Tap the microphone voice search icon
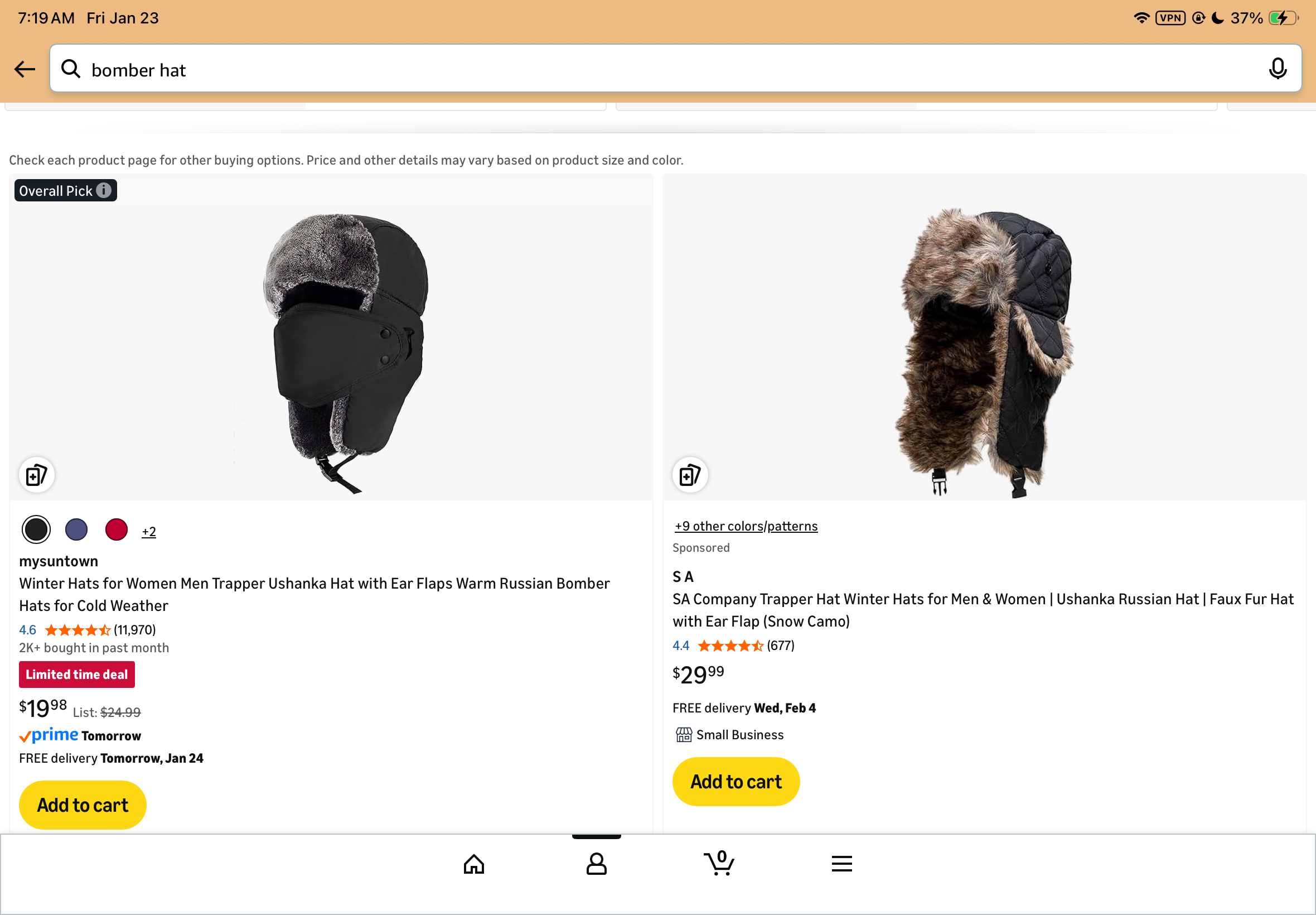Screen dimensions: 1316x915 coord(1277,69)
